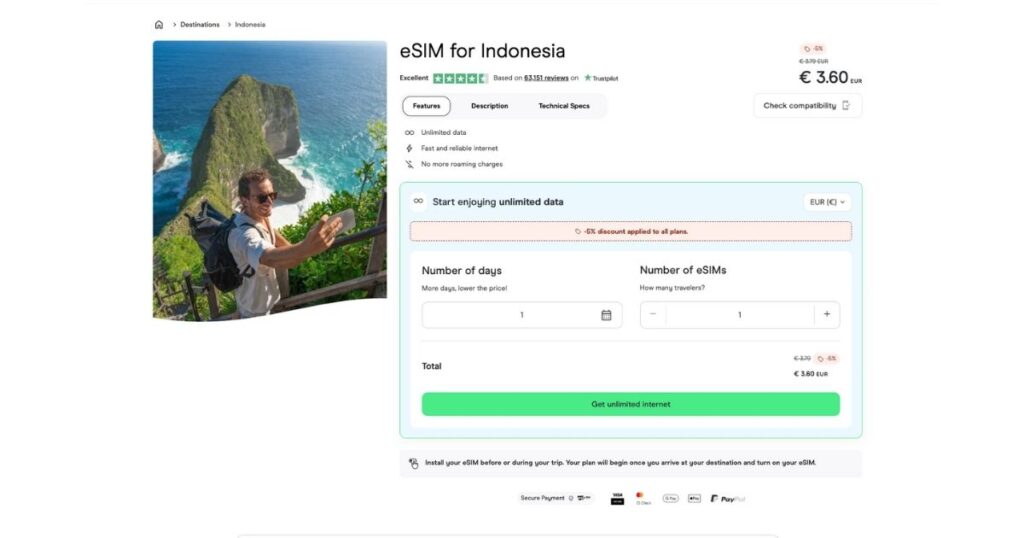Click the Google Pay icon

point(671,498)
